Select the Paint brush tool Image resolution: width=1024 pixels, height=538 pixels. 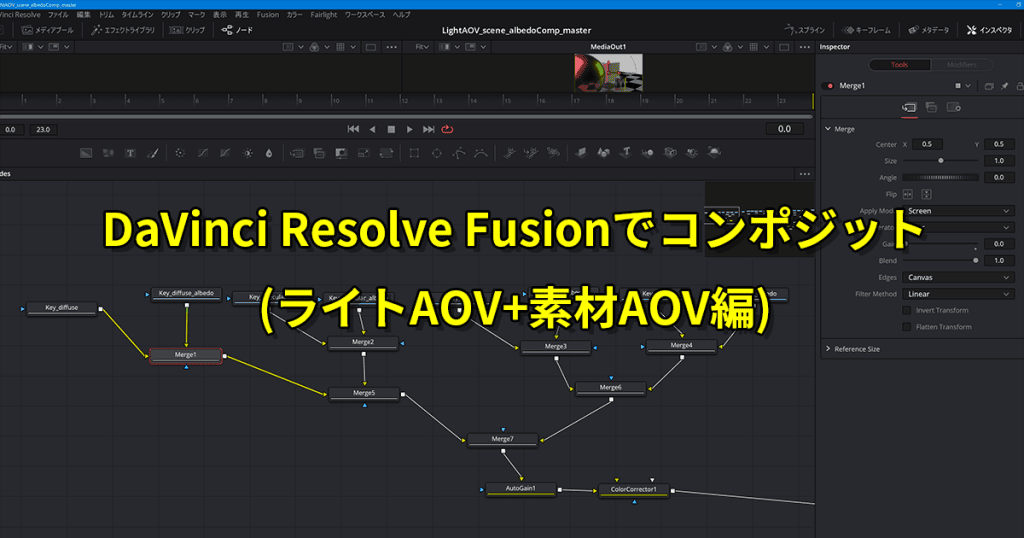153,153
